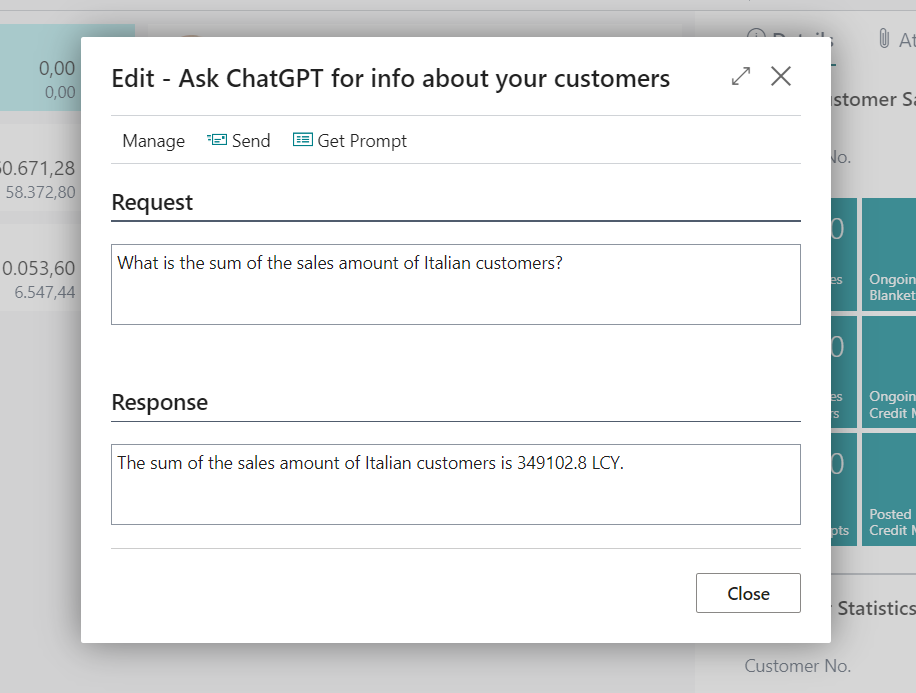
Task: Open the Ongoing Blanket tile in background
Action: 889,254
